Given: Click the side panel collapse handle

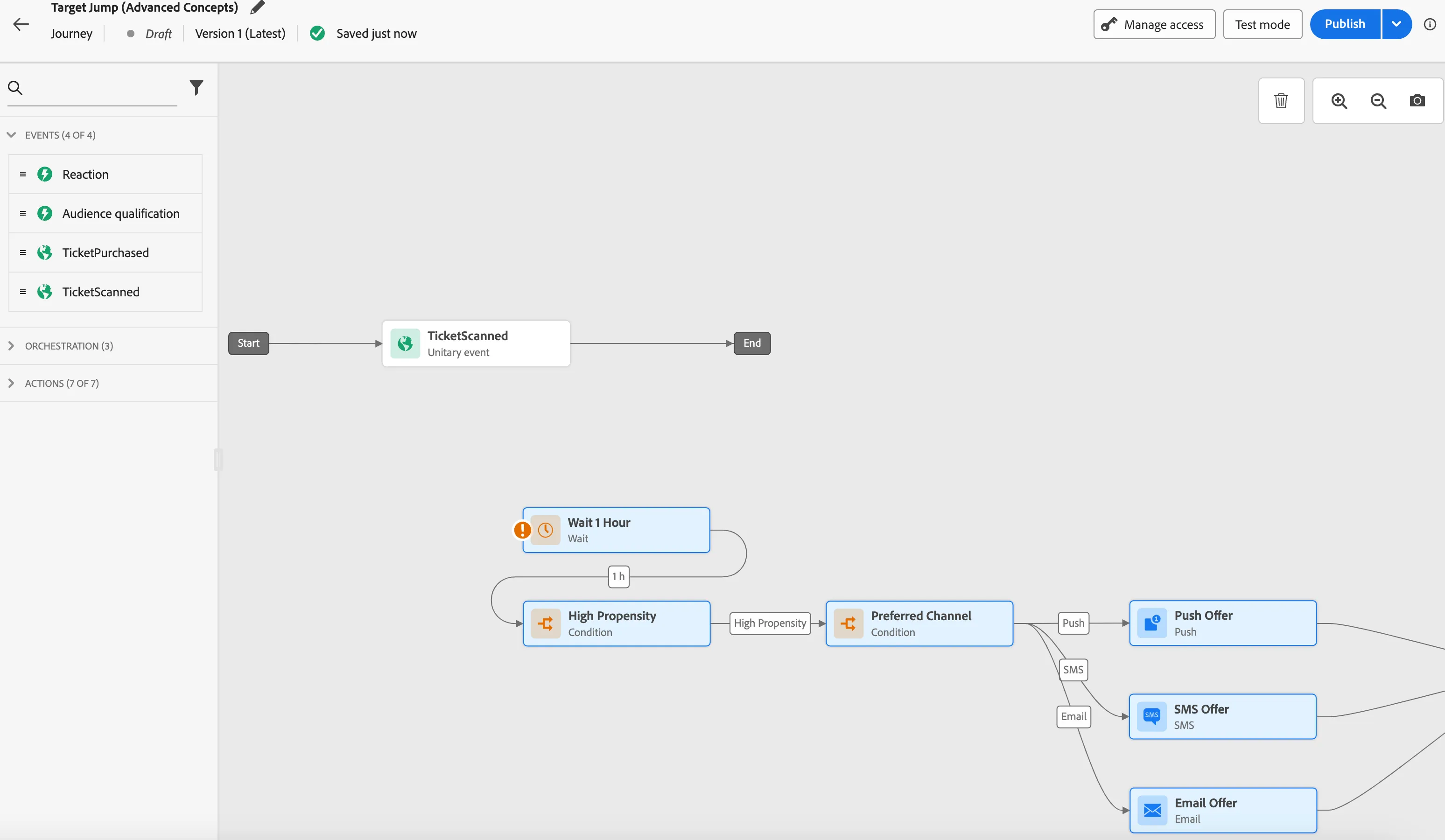Looking at the screenshot, I should click(218, 460).
